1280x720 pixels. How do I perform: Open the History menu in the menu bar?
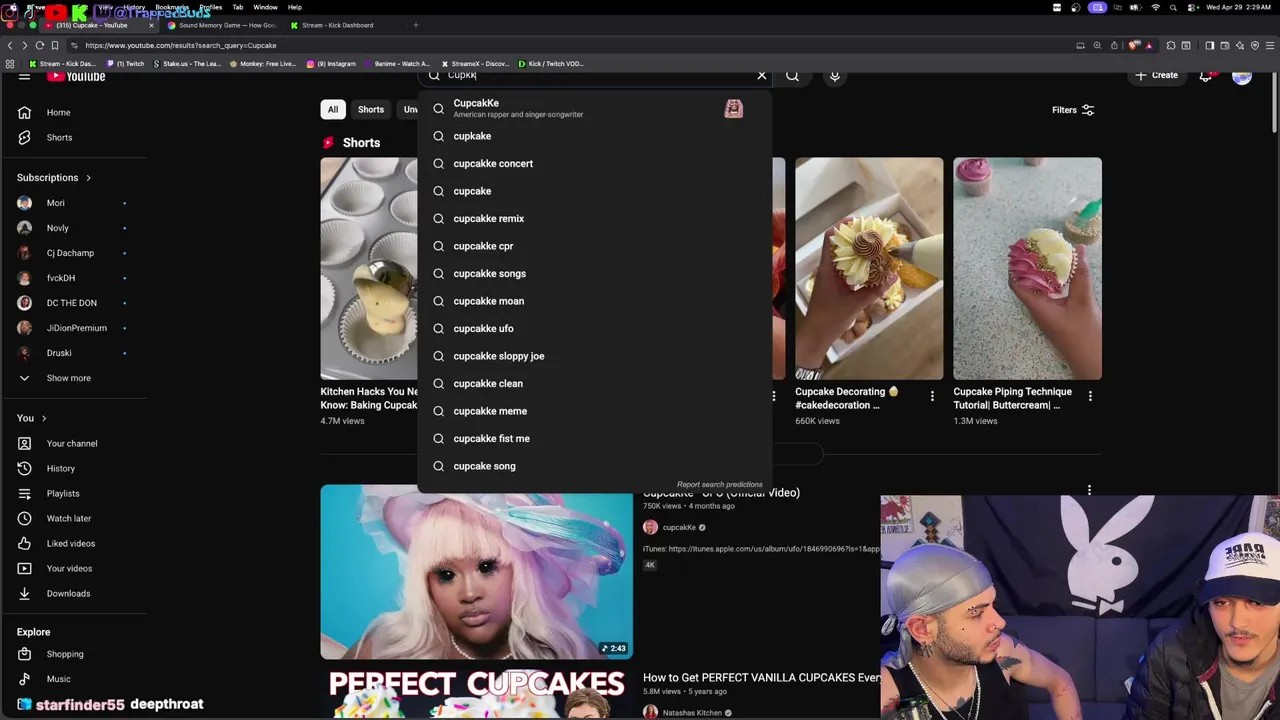[x=134, y=7]
